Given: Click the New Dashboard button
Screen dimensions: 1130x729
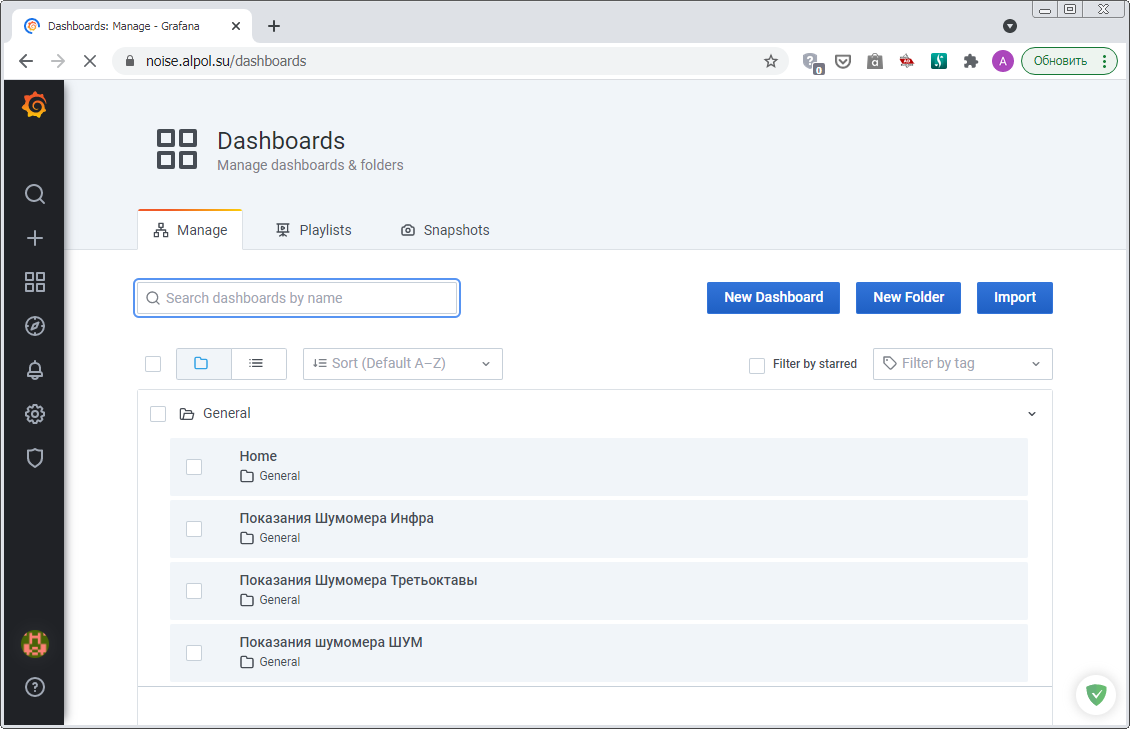Looking at the screenshot, I should click(x=773, y=298).
